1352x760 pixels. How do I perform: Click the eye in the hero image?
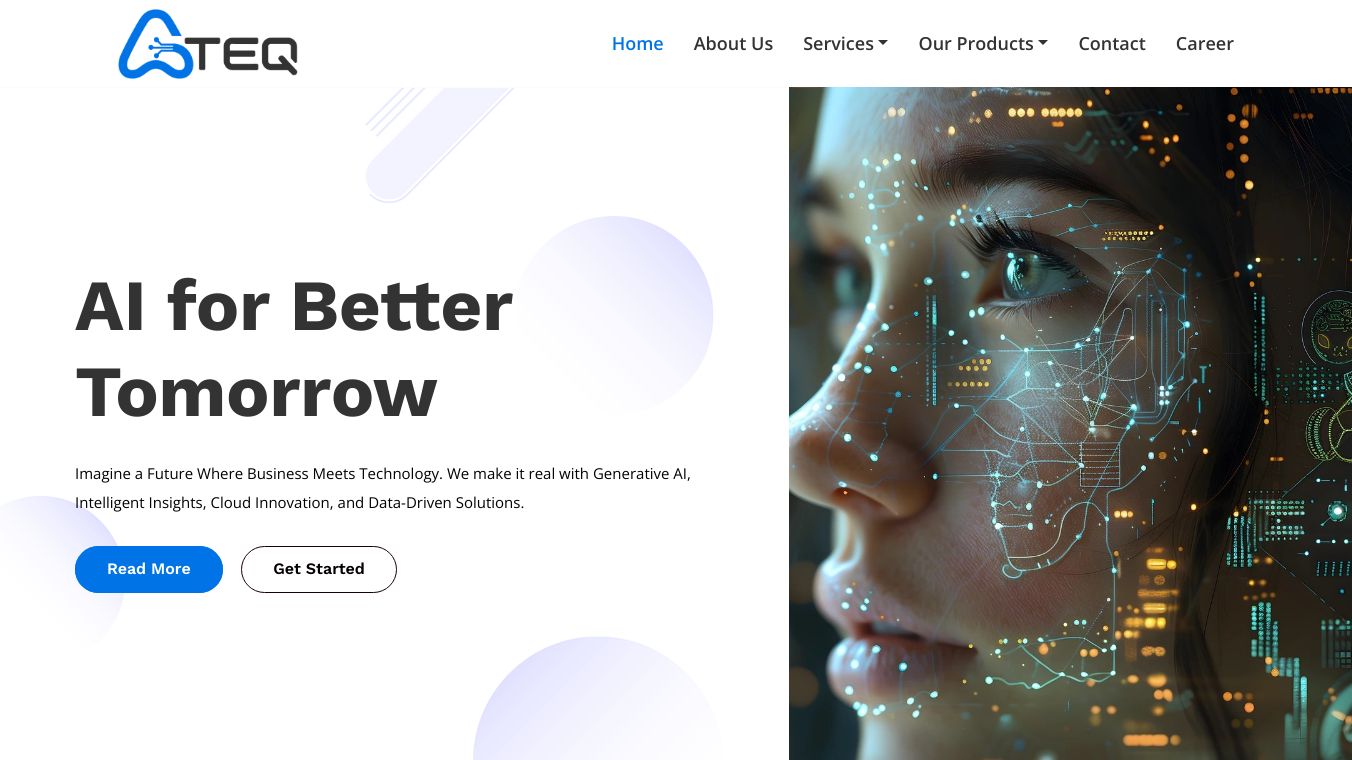point(1030,271)
